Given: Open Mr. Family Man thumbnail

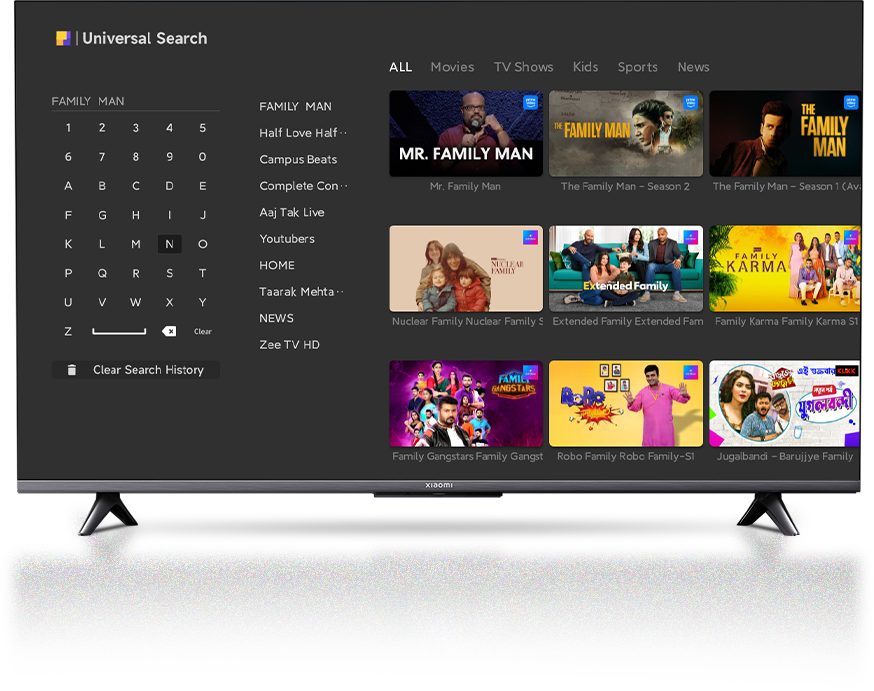Looking at the screenshot, I should coord(466,134).
